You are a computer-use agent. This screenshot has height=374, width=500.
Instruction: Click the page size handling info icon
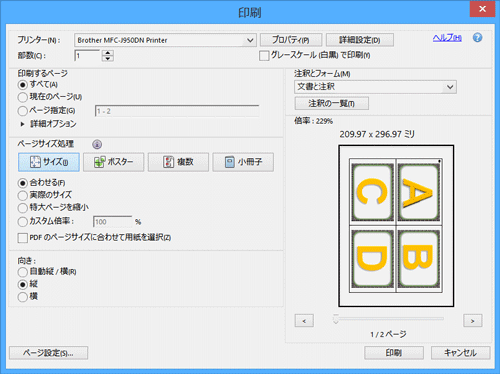coord(97,144)
